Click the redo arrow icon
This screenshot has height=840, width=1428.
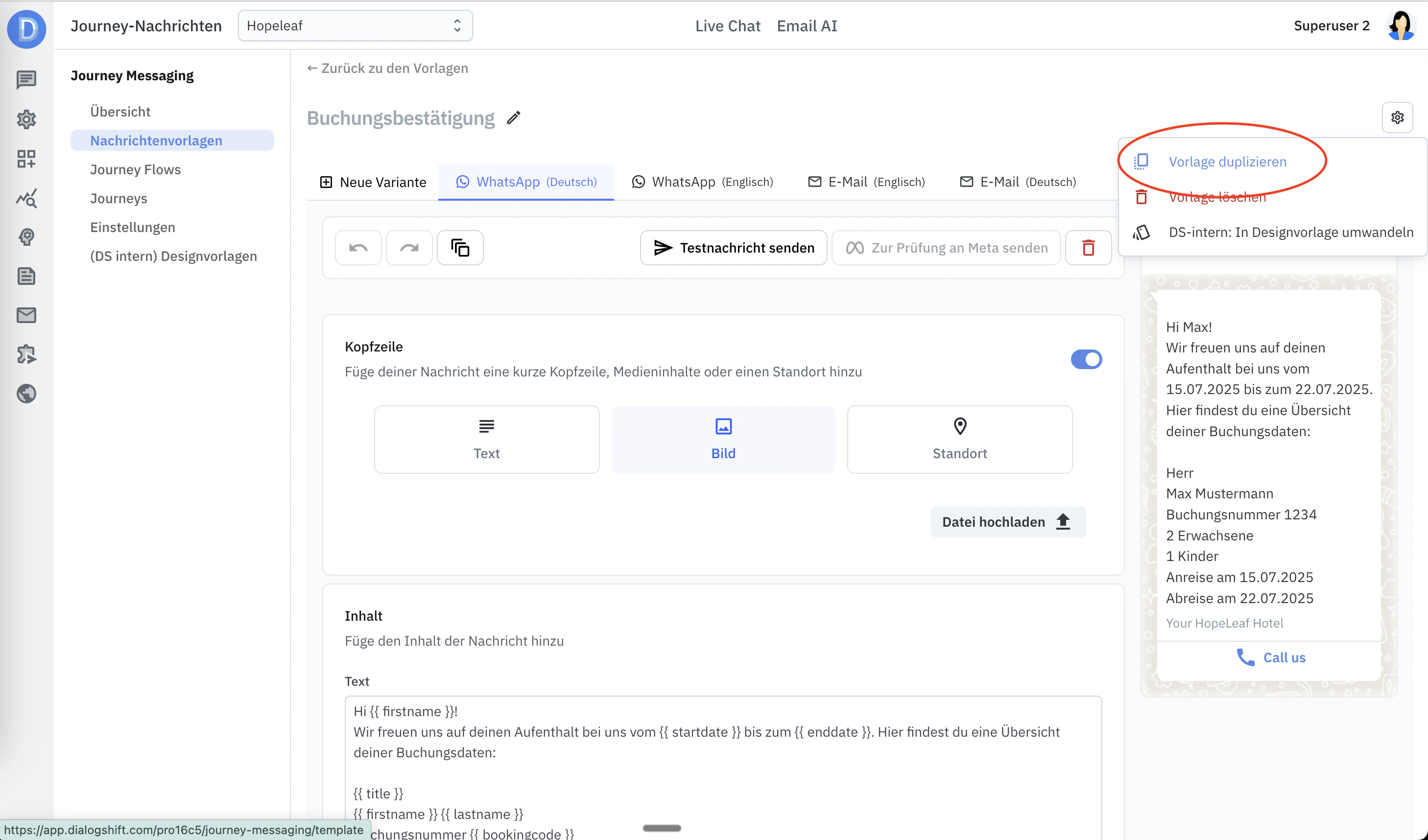tap(408, 248)
